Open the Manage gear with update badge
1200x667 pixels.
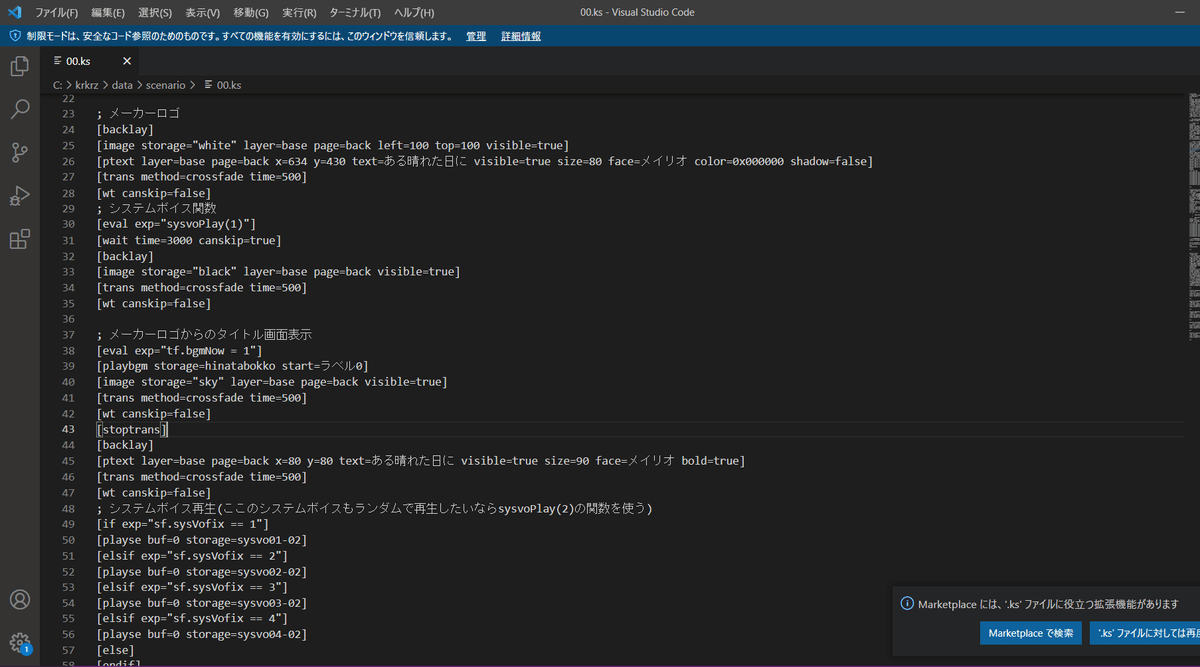click(x=19, y=643)
